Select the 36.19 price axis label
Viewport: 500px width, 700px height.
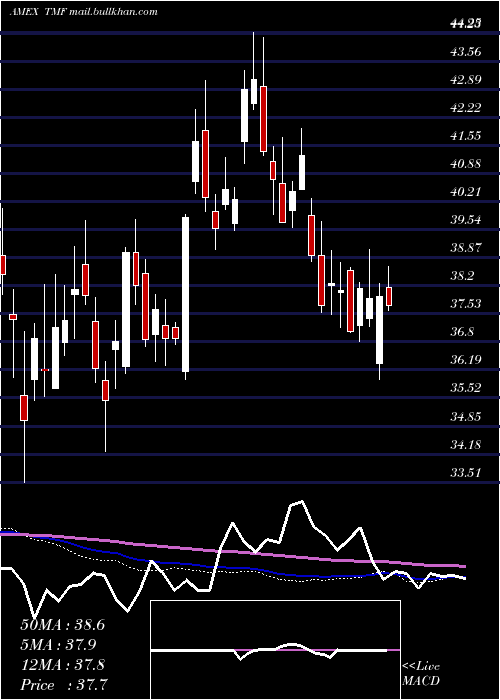[x=466, y=360]
